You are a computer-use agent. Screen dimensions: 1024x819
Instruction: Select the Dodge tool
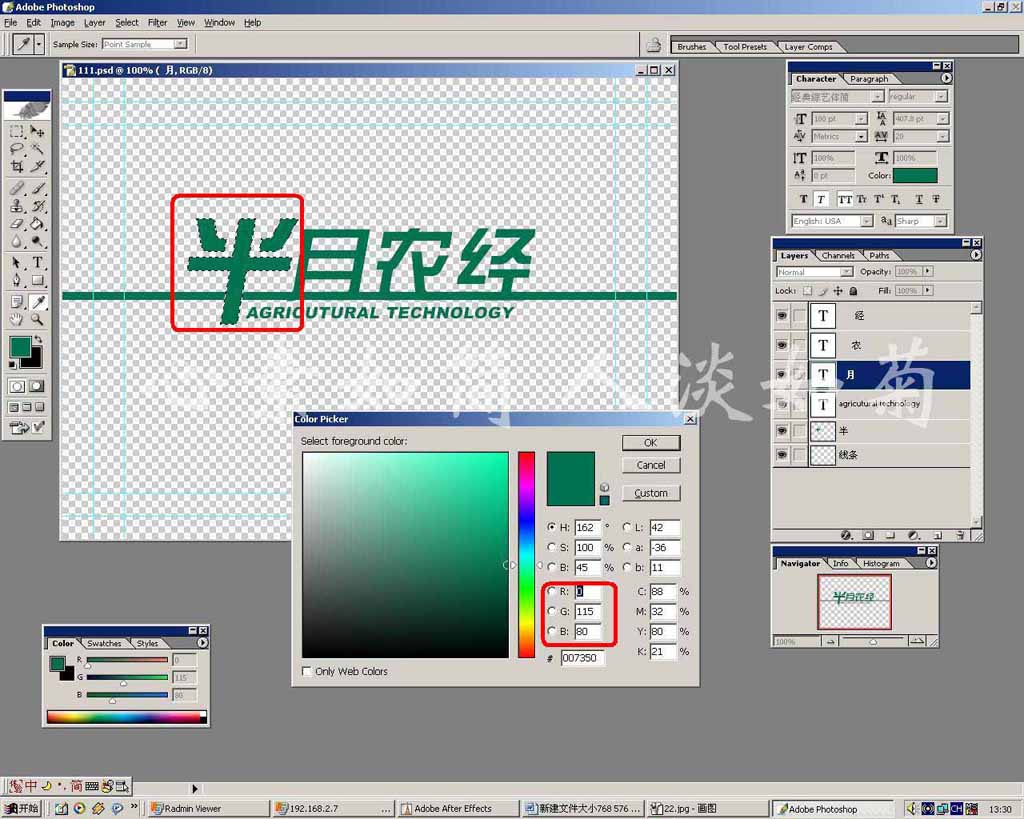pos(37,242)
